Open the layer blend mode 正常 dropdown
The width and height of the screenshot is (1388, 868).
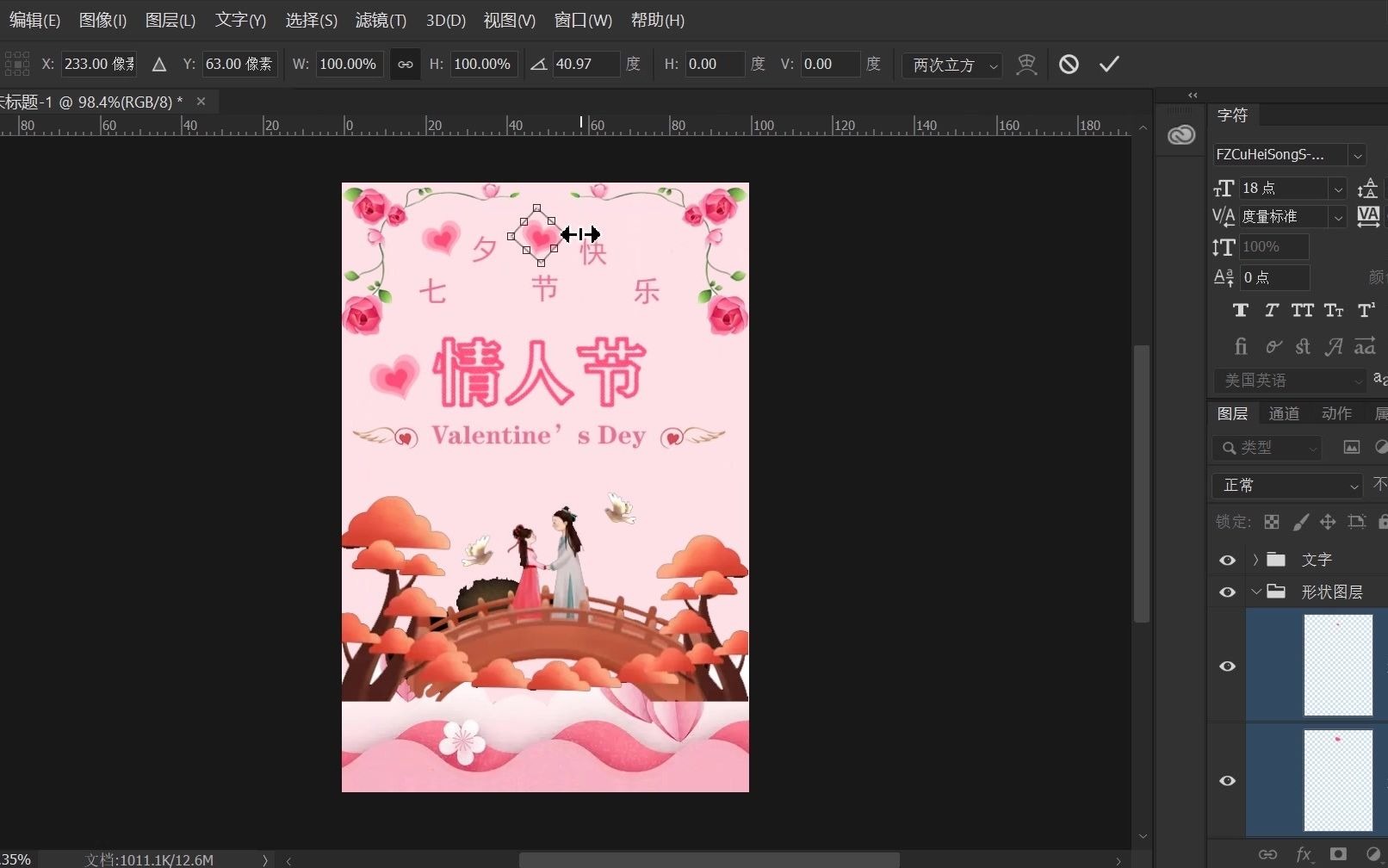[1287, 486]
